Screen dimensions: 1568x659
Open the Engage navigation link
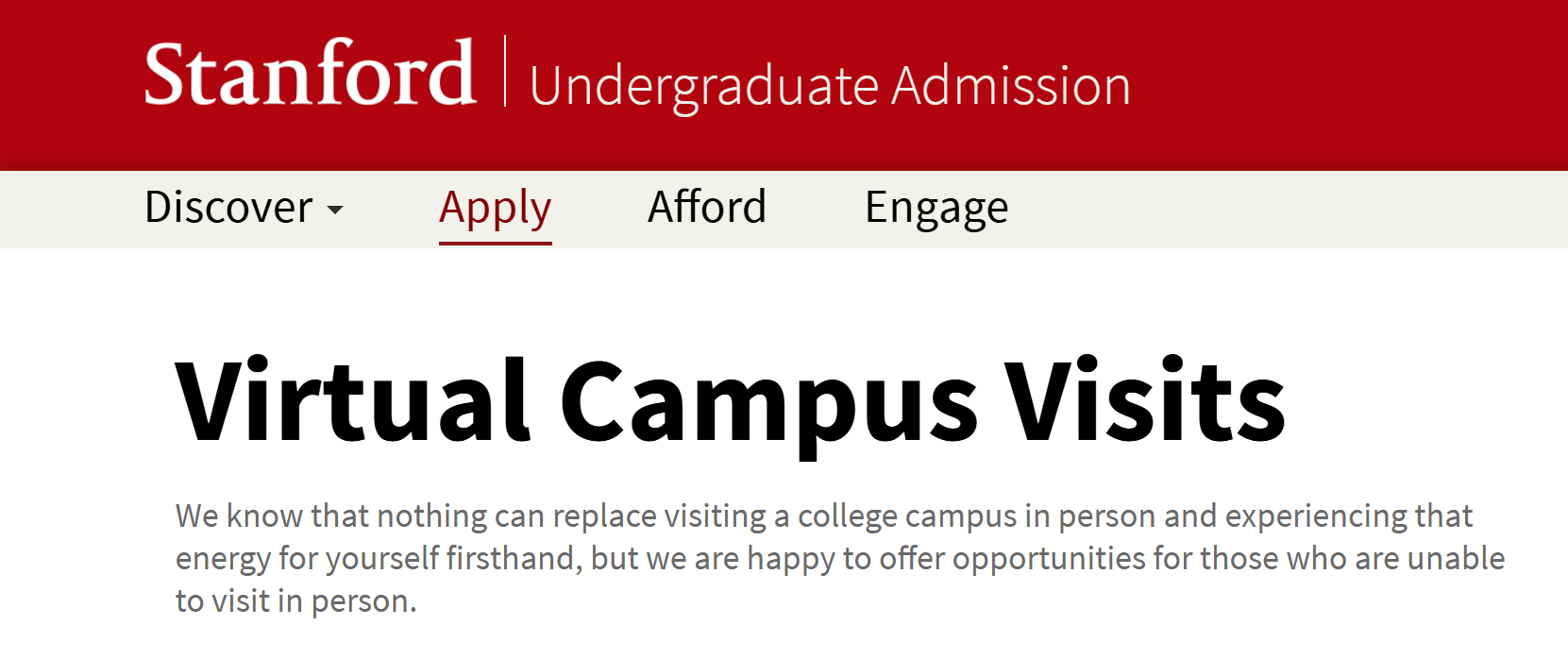936,208
